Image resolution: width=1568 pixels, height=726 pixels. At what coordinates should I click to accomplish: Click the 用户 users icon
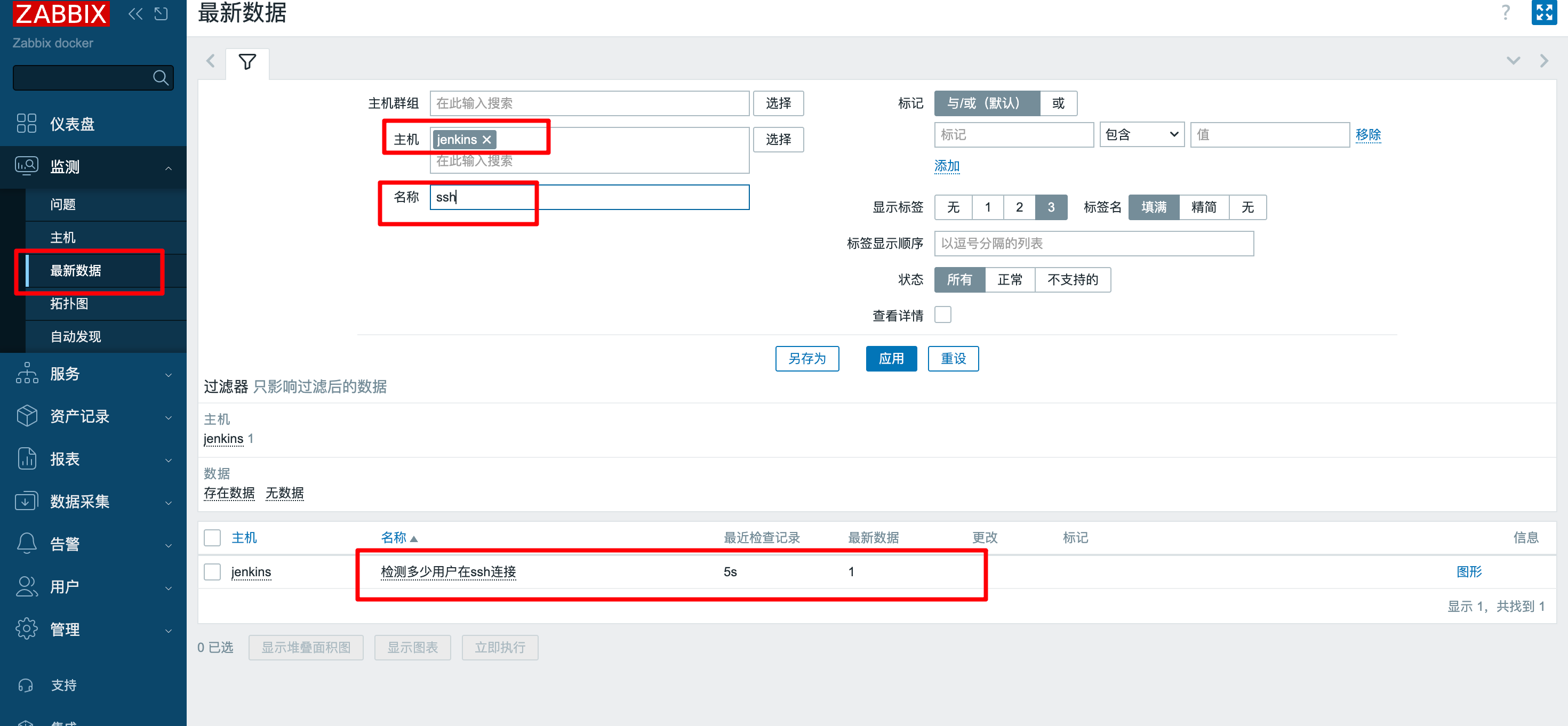pyautogui.click(x=27, y=586)
